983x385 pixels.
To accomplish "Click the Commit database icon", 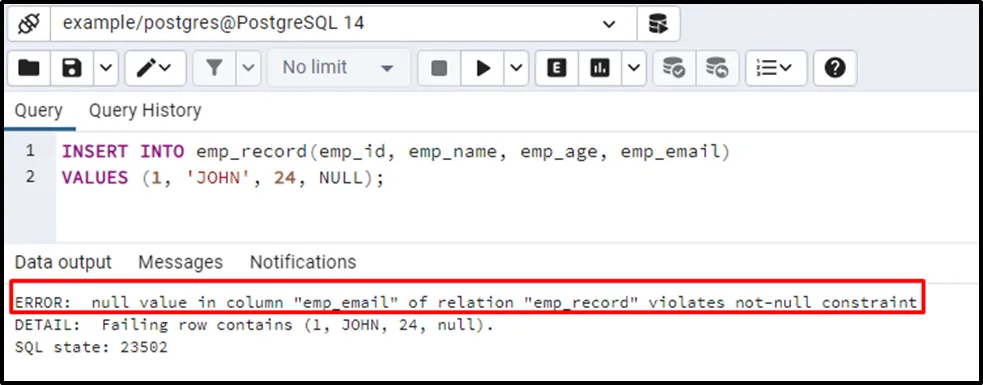I will 674,68.
